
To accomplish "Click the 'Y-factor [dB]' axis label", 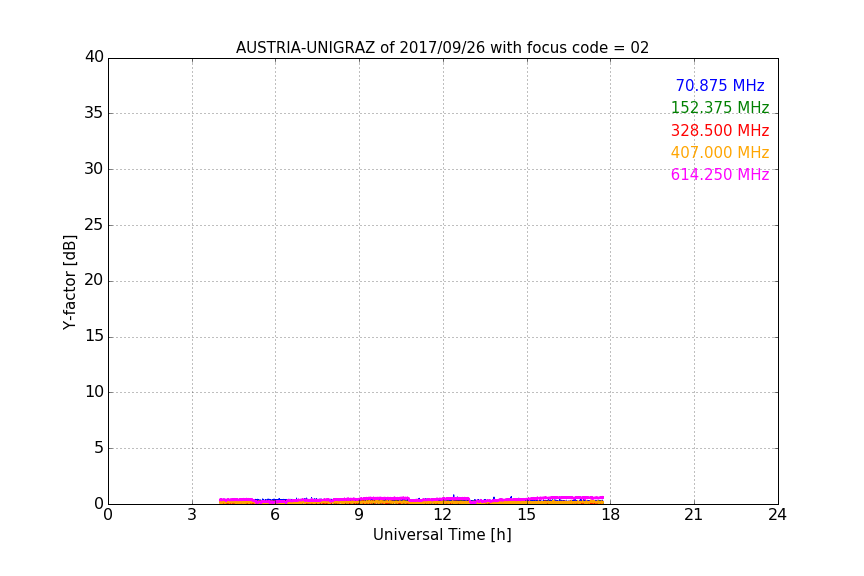I will pyautogui.click(x=70, y=282).
